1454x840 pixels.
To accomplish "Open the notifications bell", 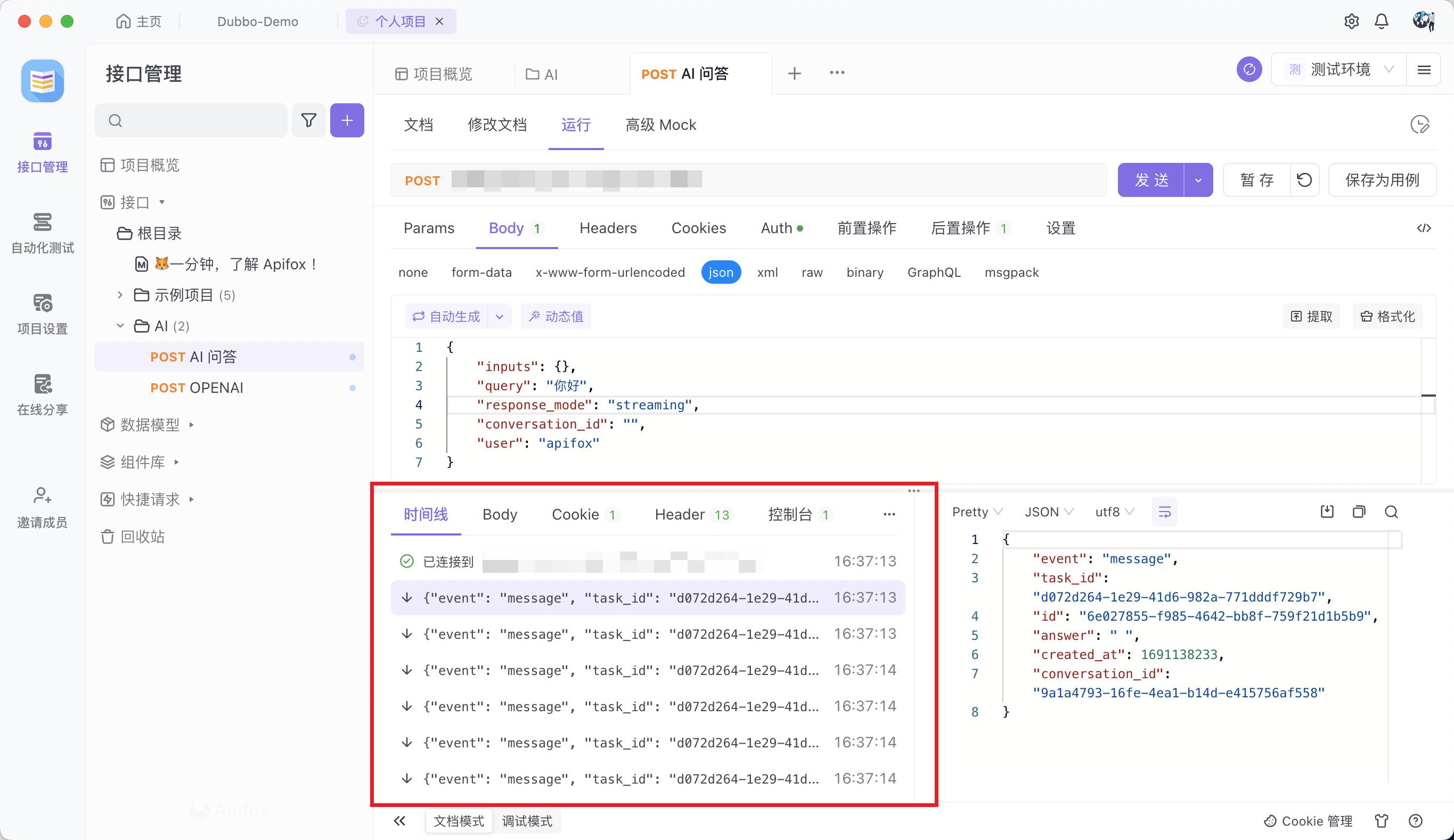I will 1382,21.
